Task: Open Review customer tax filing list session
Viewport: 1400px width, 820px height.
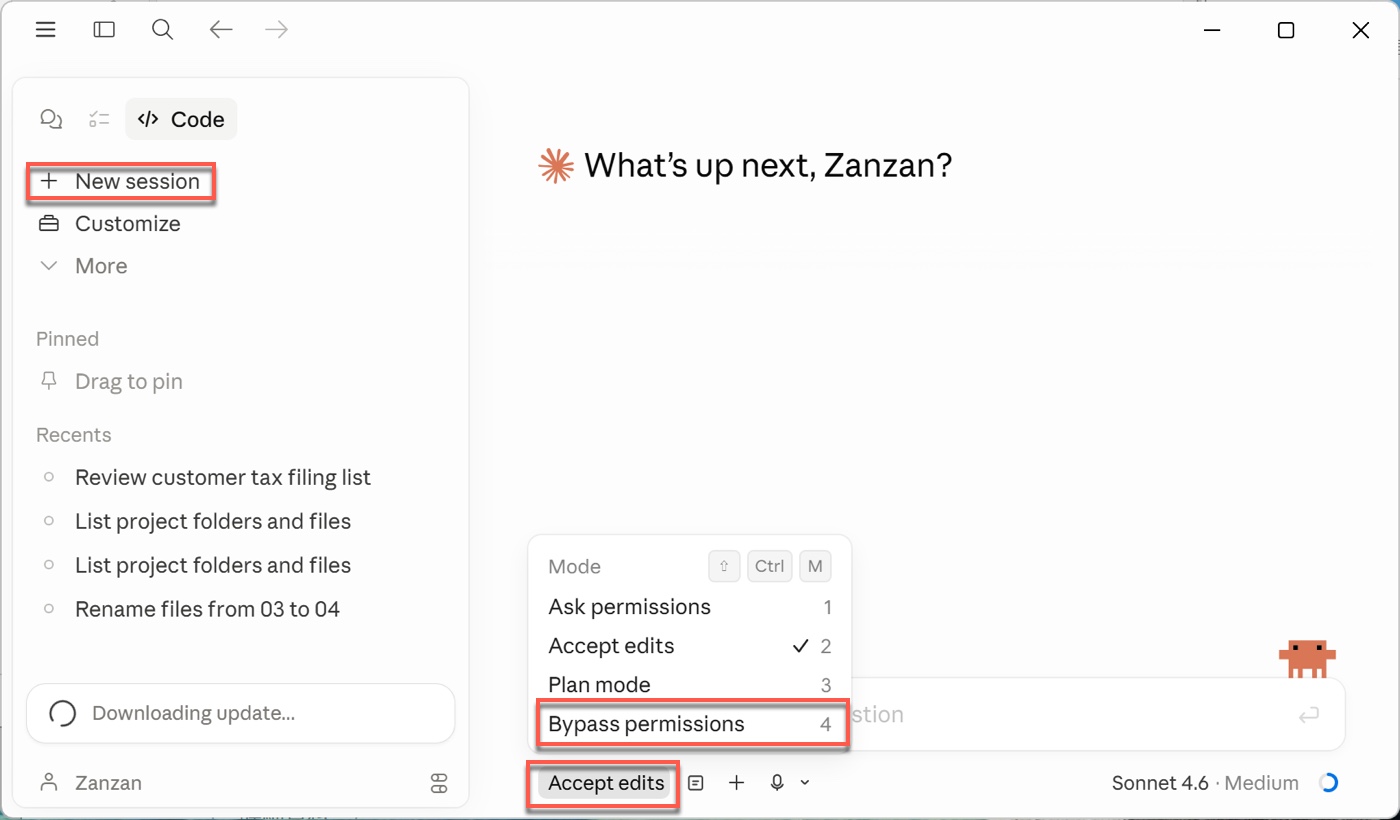Action: (x=223, y=478)
